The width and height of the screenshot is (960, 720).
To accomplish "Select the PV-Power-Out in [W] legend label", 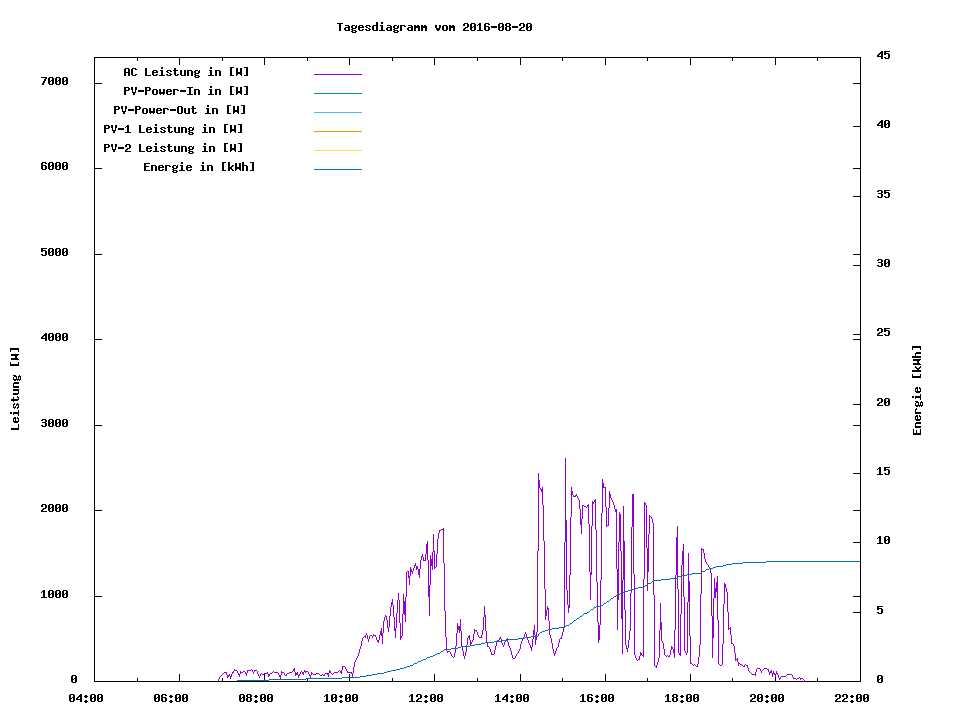I will [x=180, y=110].
